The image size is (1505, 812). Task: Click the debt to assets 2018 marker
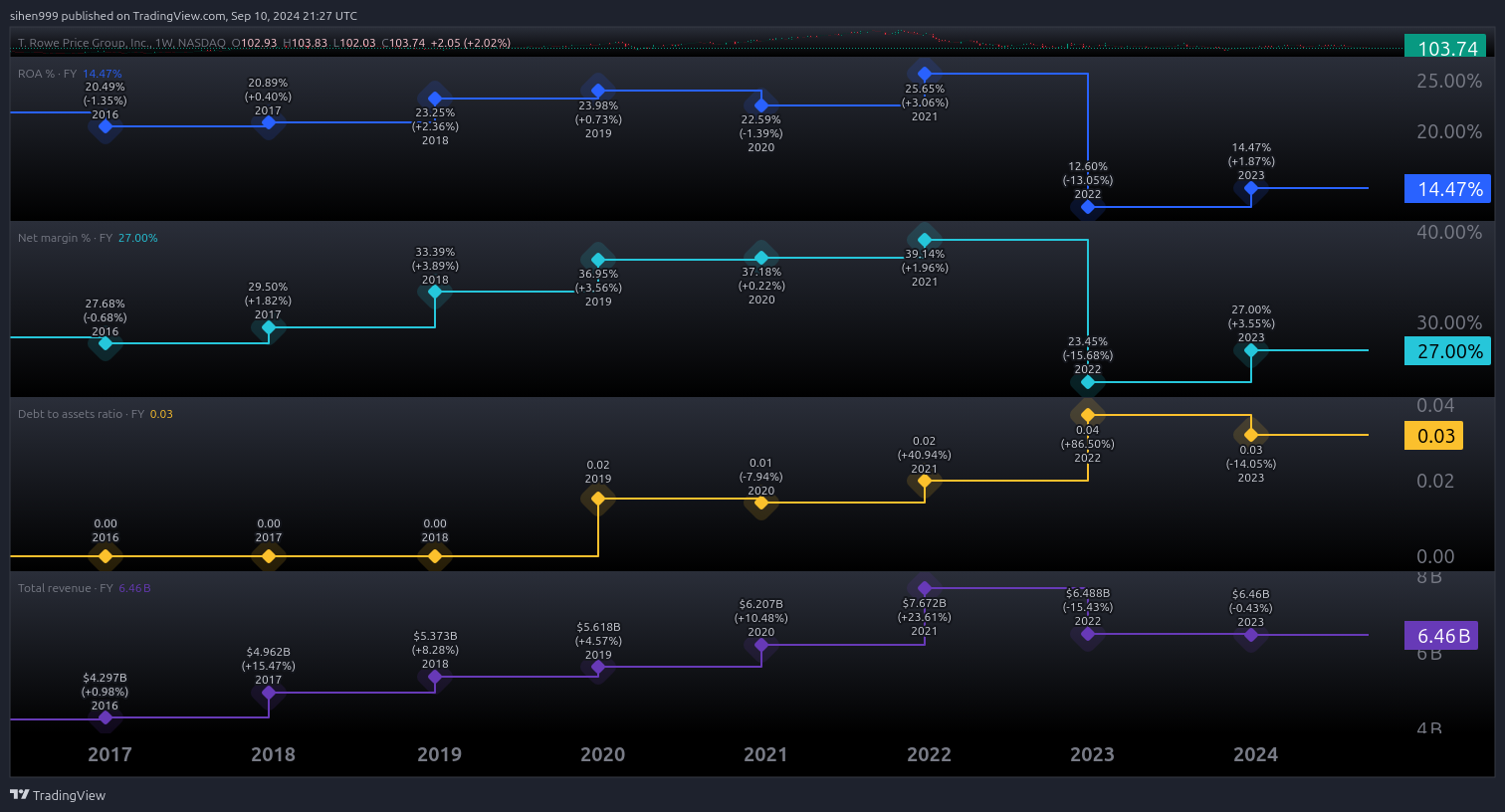click(435, 556)
